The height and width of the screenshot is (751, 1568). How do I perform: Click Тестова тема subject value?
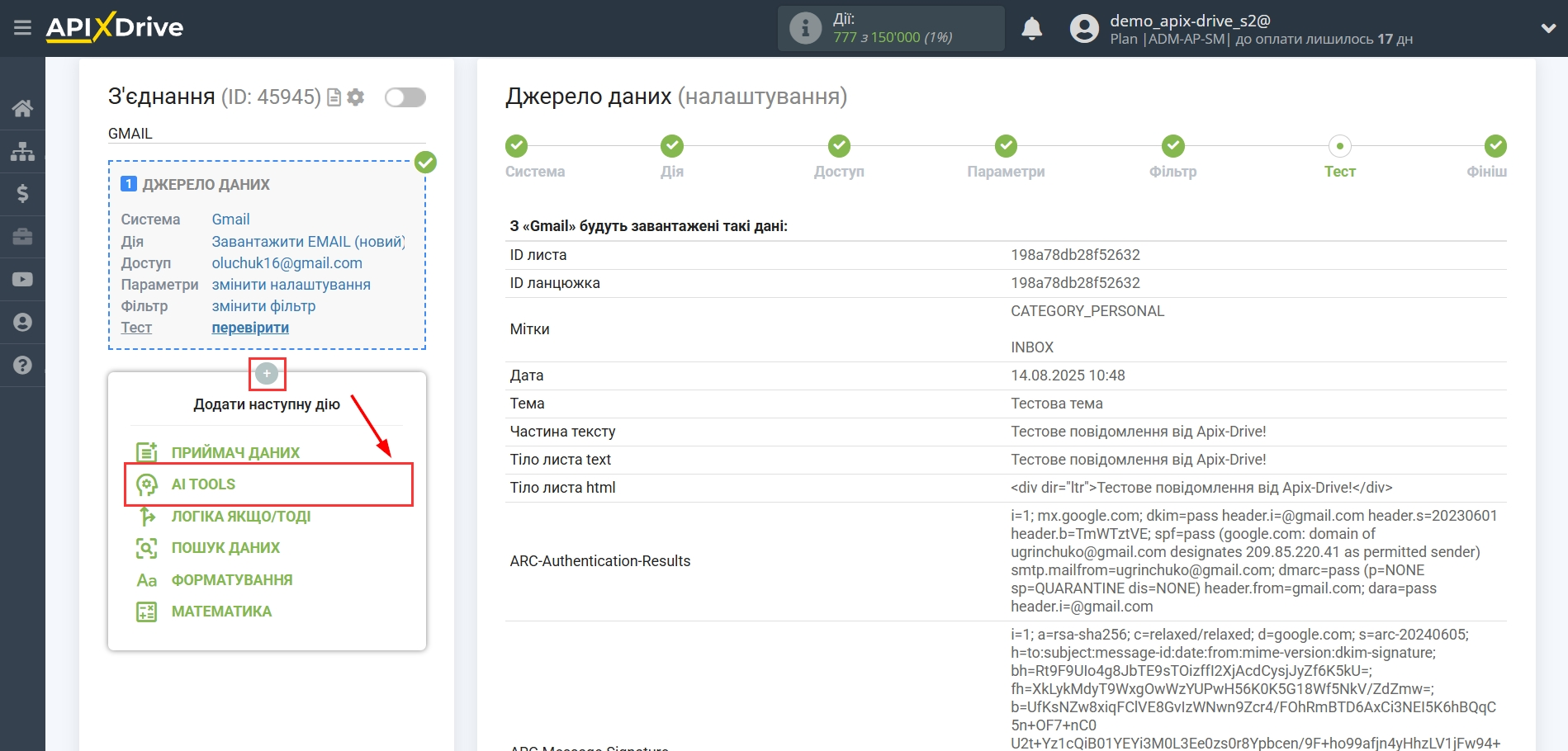pyautogui.click(x=1057, y=404)
